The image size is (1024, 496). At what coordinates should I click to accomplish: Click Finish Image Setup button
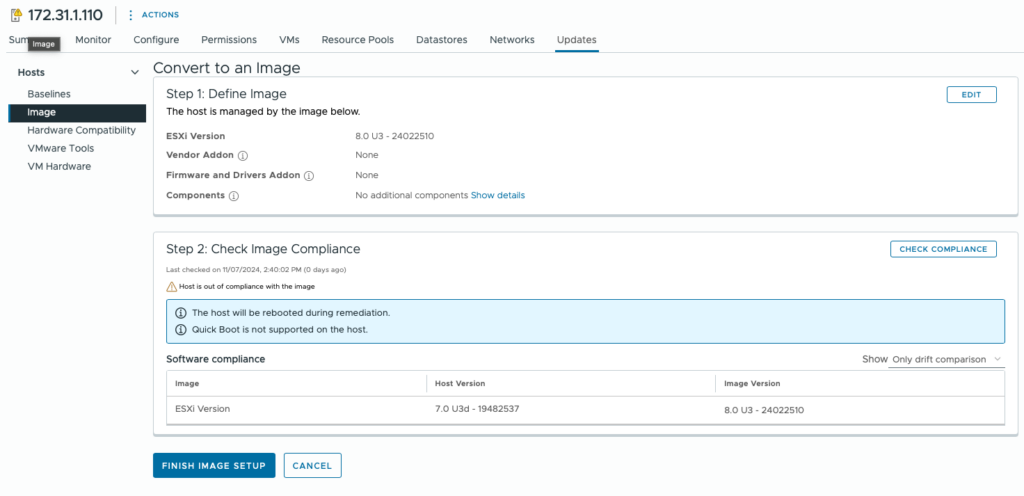click(214, 466)
